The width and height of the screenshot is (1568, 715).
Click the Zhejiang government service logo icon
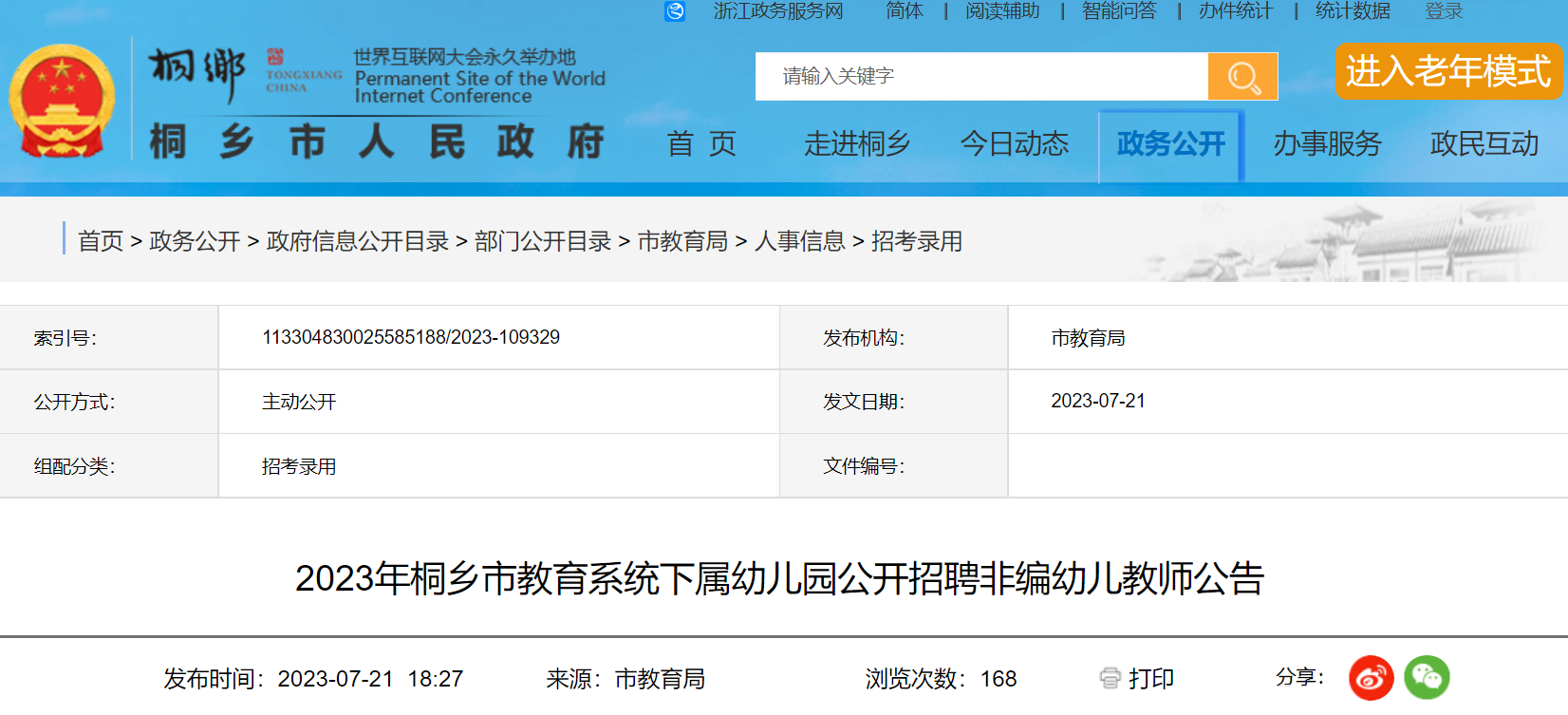[675, 11]
